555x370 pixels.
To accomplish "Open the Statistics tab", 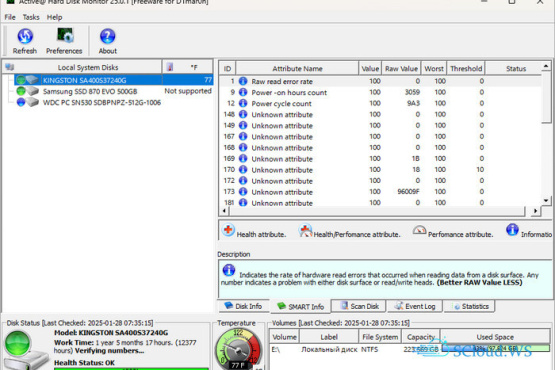I will [471, 306].
